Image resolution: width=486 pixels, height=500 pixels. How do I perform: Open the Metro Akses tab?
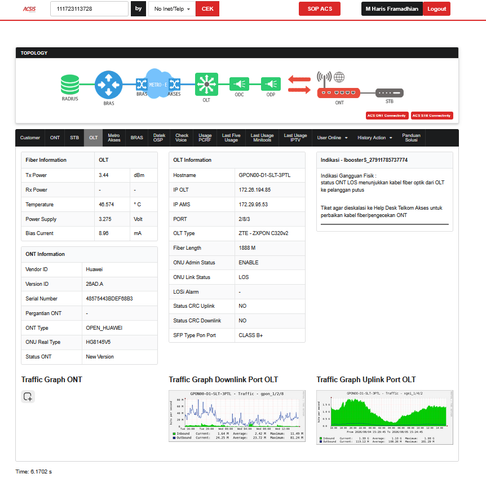tap(114, 138)
